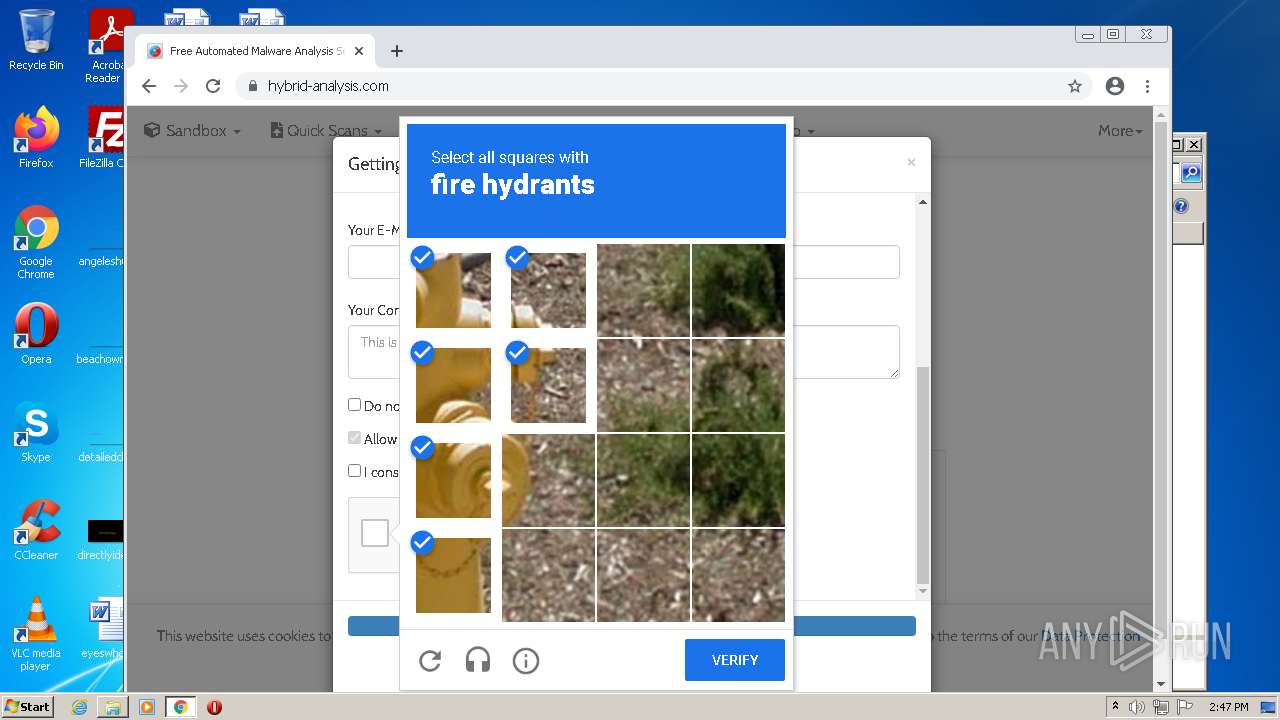The image size is (1280, 720).
Task: Open the Chrome profile avatar icon
Action: tap(1115, 86)
